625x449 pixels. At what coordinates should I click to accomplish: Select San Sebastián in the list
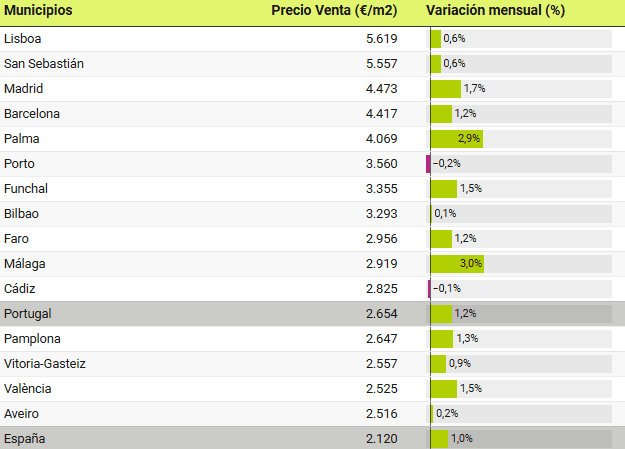click(44, 63)
